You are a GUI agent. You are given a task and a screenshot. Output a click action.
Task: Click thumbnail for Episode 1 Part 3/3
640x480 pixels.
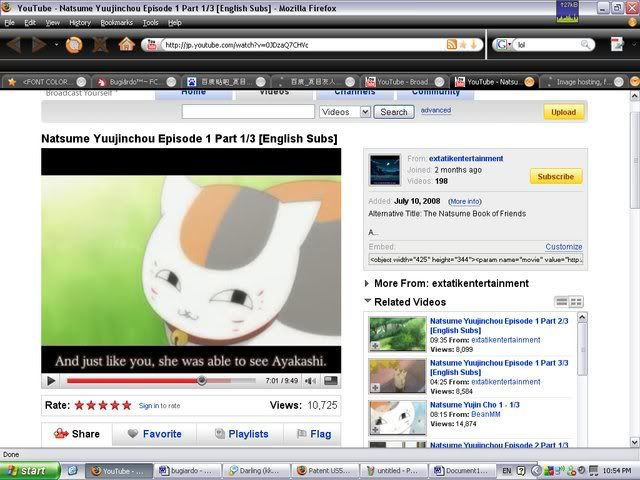click(397, 376)
